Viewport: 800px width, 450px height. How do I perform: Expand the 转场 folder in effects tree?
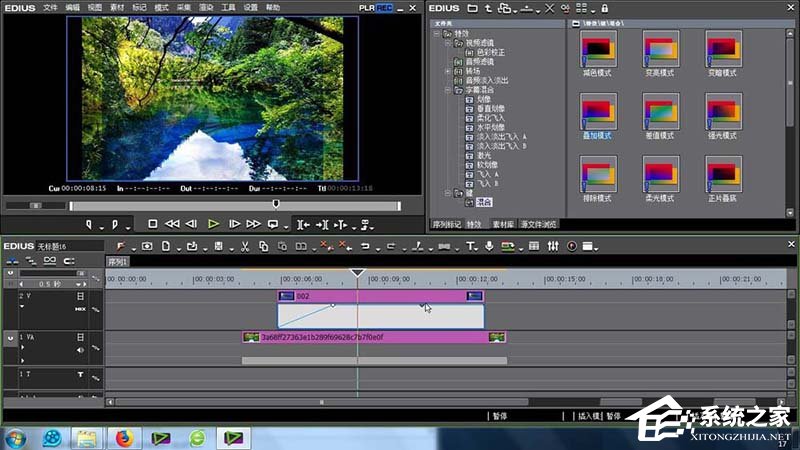(448, 72)
